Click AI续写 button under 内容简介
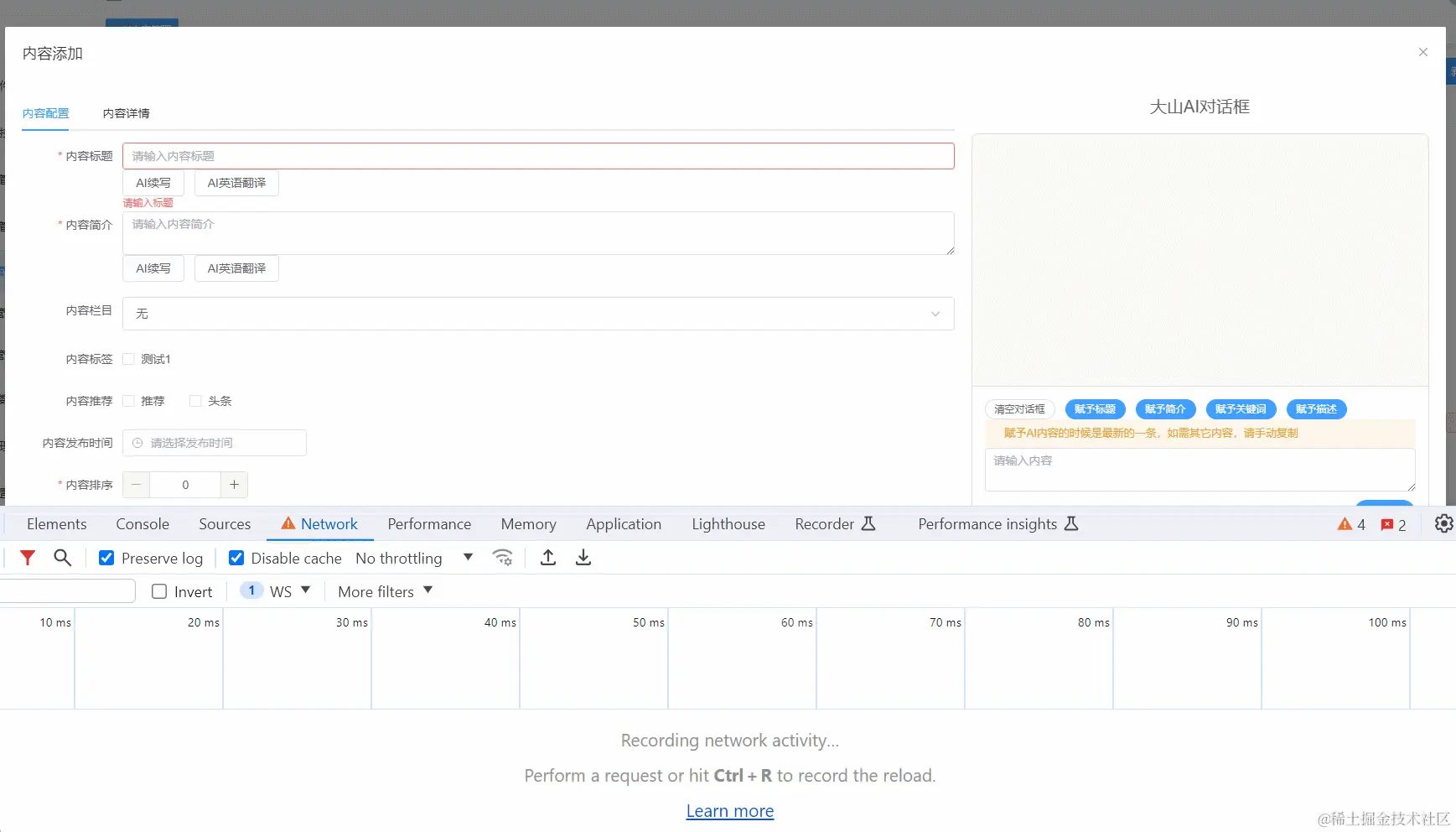Screen dimensions: 1456x832 click(153, 268)
